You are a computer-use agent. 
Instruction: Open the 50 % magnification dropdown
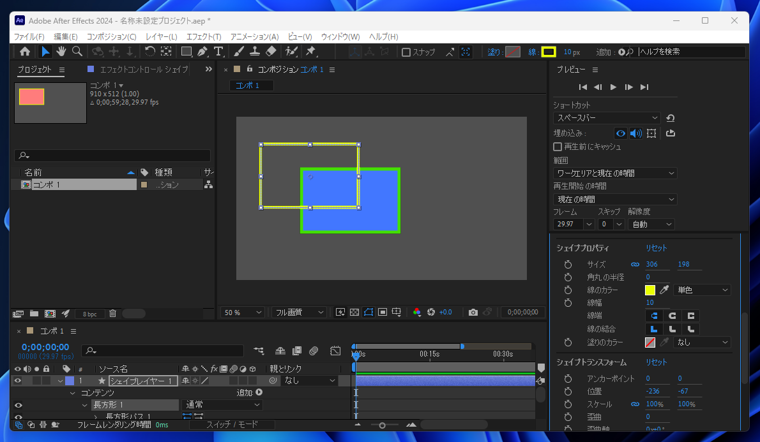(243, 313)
